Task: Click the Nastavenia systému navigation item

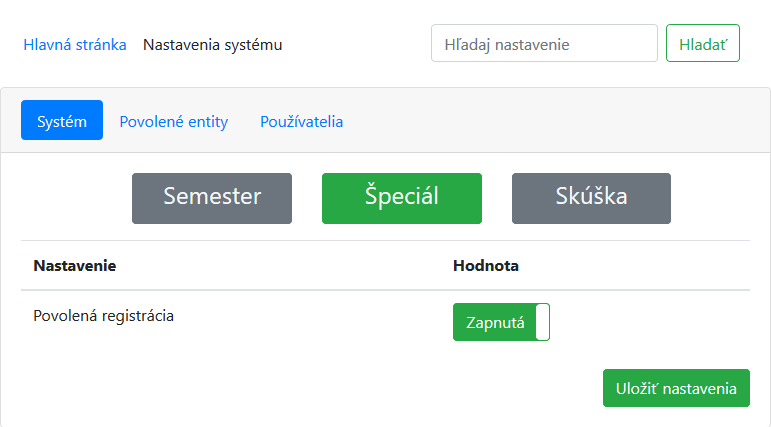Action: [212, 45]
